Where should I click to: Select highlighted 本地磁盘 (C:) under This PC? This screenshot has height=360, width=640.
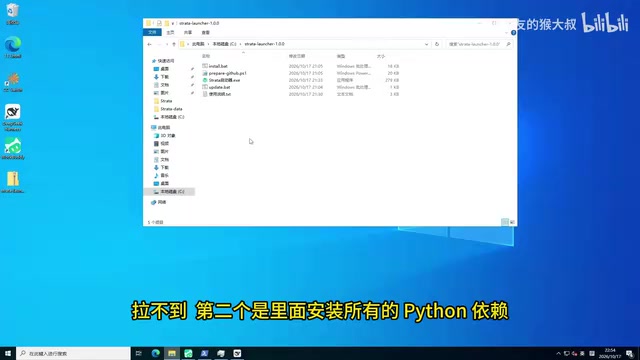[169, 191]
